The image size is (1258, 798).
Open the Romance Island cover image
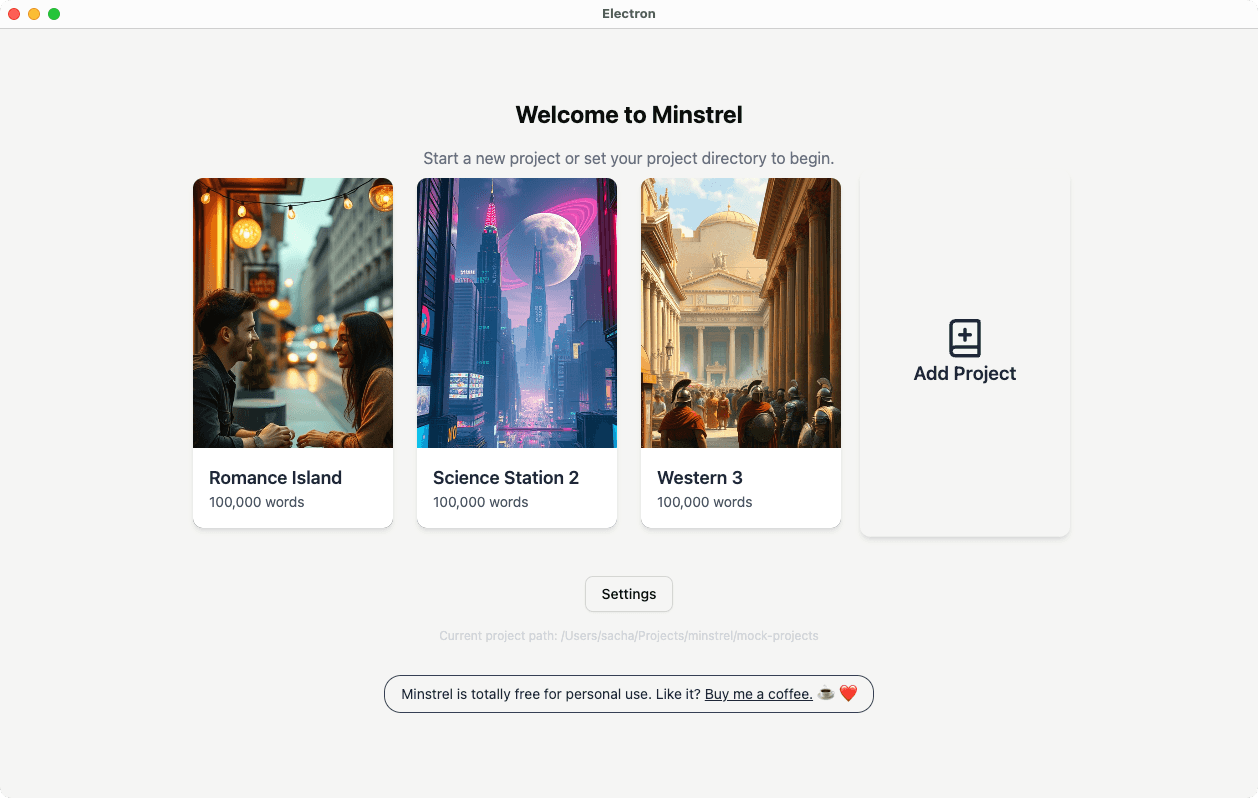coord(293,313)
